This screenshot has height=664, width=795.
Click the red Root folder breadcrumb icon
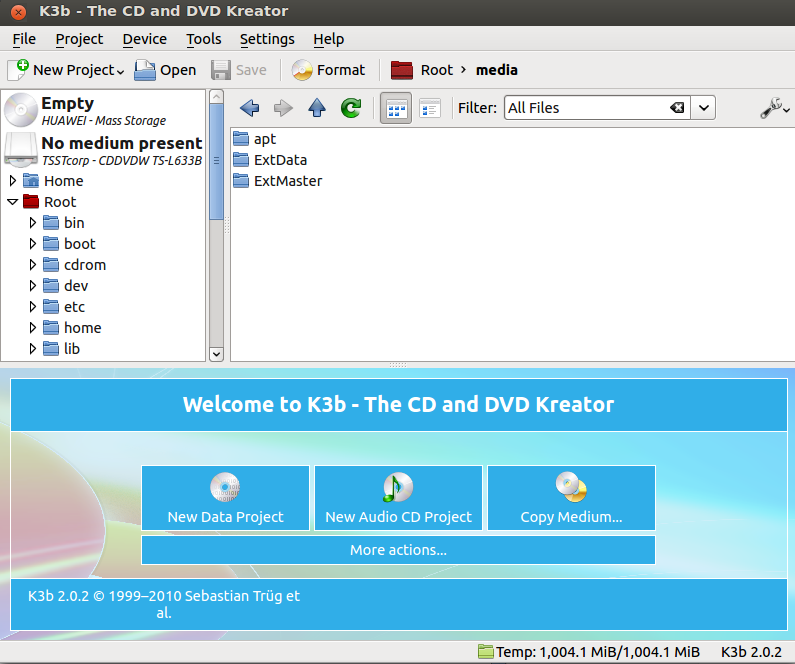402,70
